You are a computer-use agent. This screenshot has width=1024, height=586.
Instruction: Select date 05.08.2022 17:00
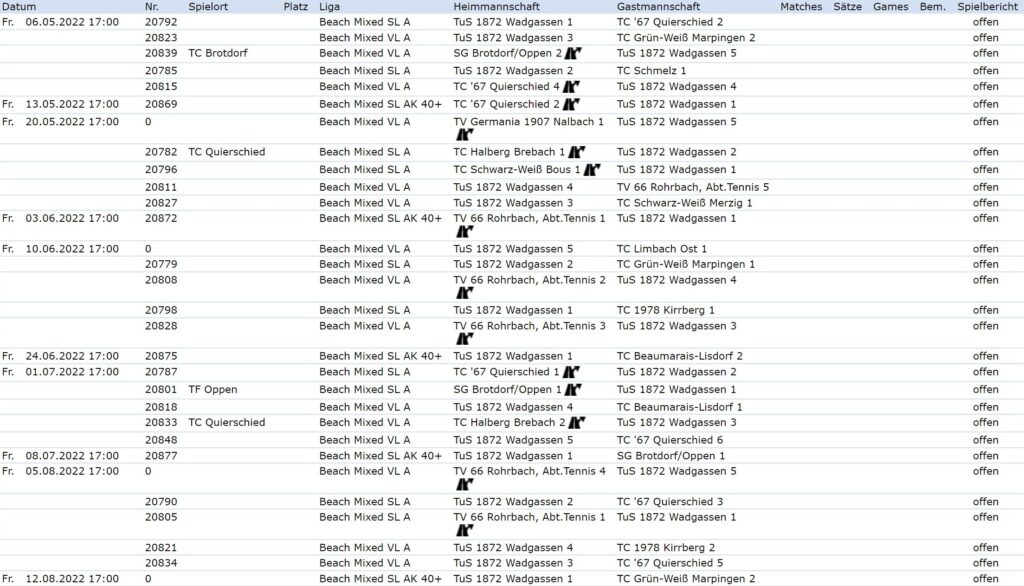pyautogui.click(x=72, y=472)
